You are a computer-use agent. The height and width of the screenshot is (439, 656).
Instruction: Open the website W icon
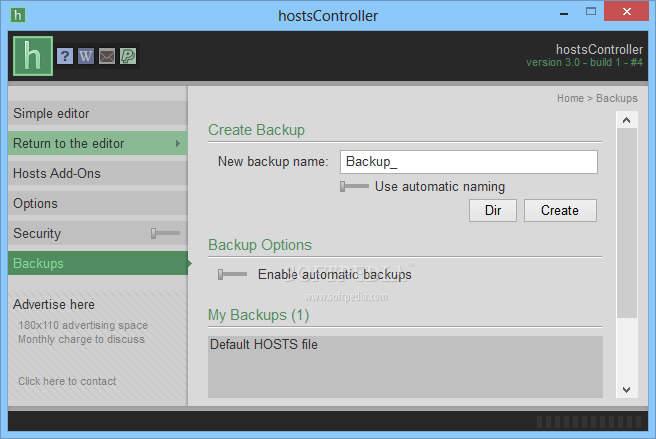click(86, 56)
